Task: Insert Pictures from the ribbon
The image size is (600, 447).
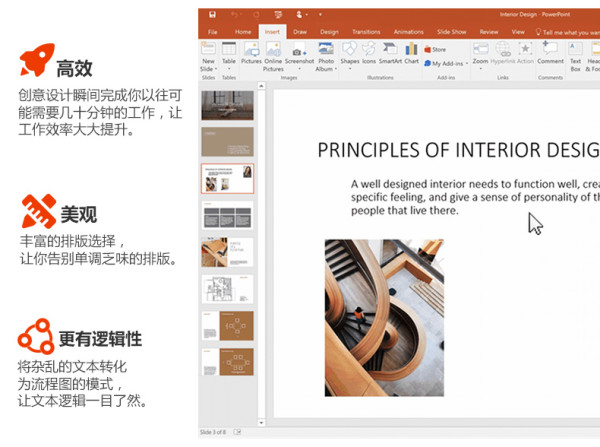Action: [x=251, y=52]
